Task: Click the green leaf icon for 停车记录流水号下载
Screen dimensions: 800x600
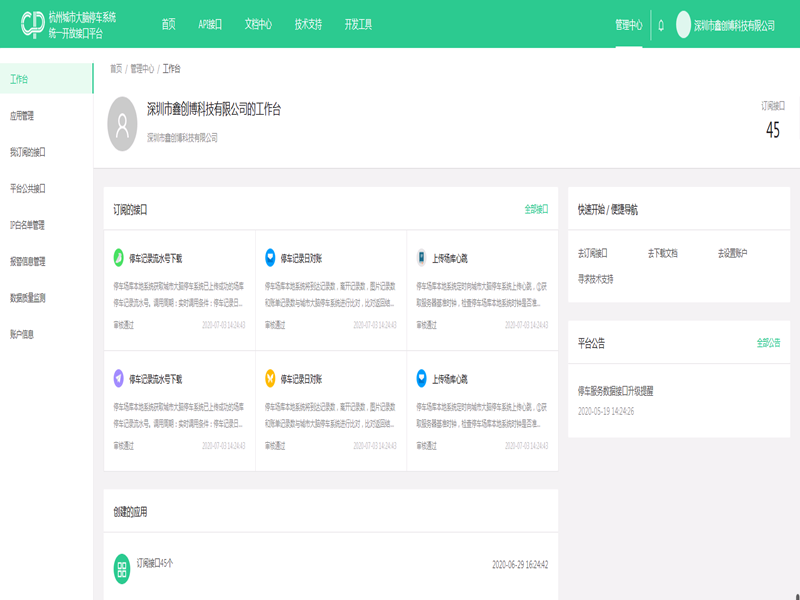Action: tap(119, 257)
